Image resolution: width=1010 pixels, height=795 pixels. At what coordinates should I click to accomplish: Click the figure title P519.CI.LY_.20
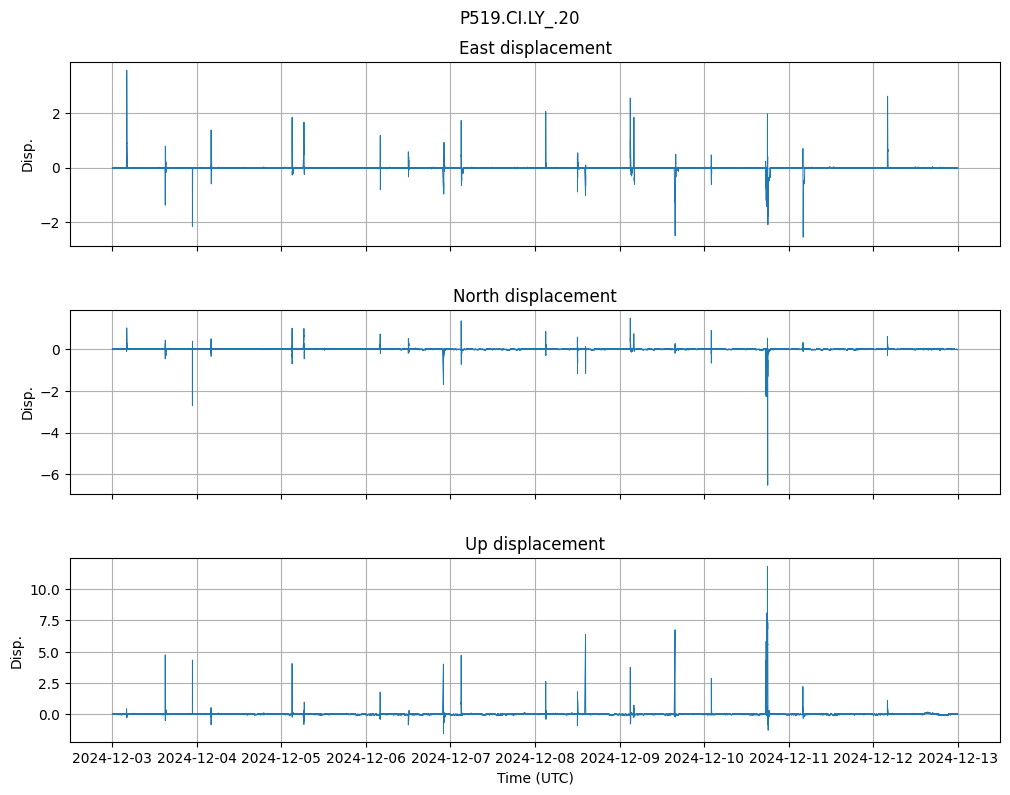point(519,18)
